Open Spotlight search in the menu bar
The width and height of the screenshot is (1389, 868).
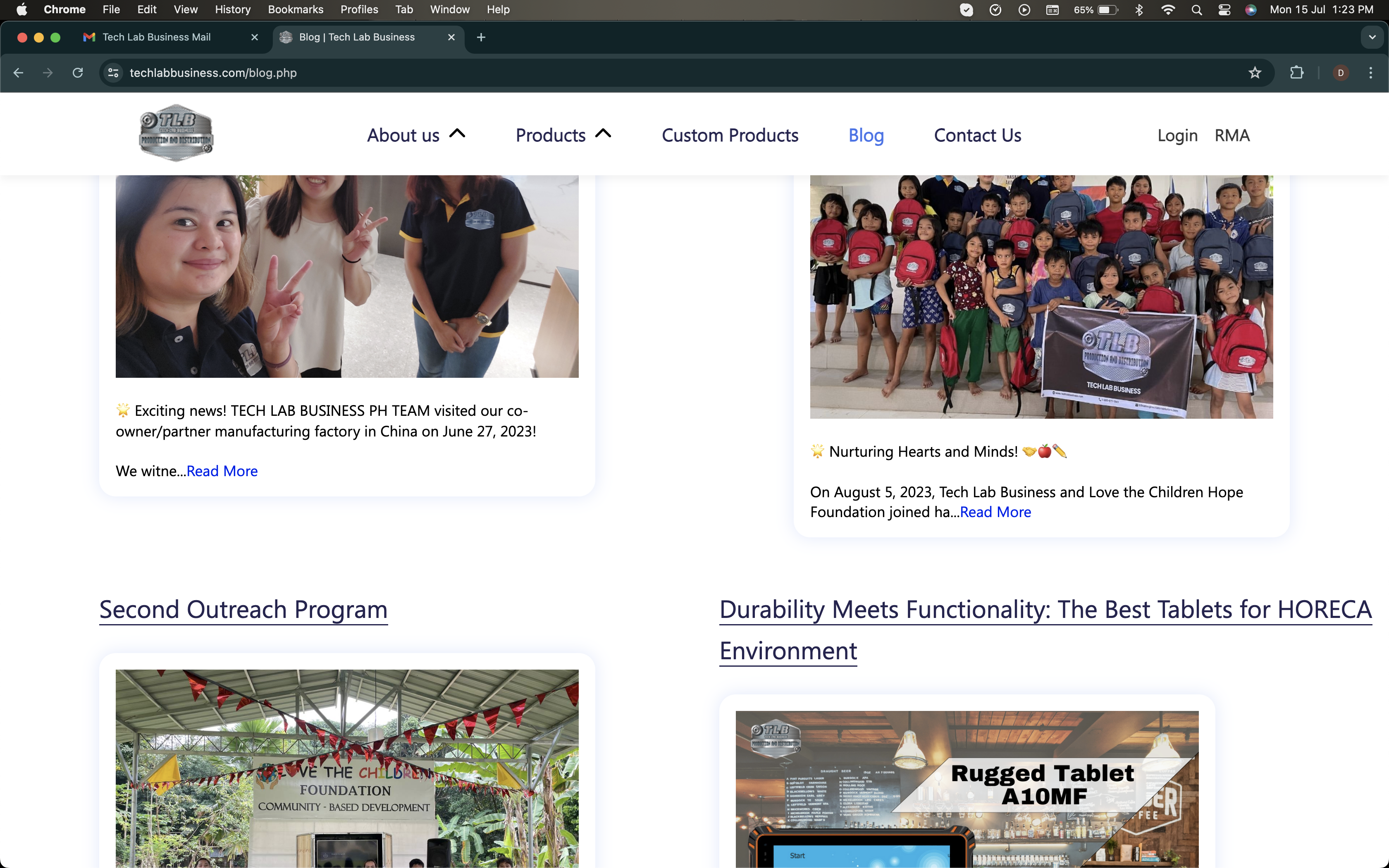click(x=1197, y=10)
